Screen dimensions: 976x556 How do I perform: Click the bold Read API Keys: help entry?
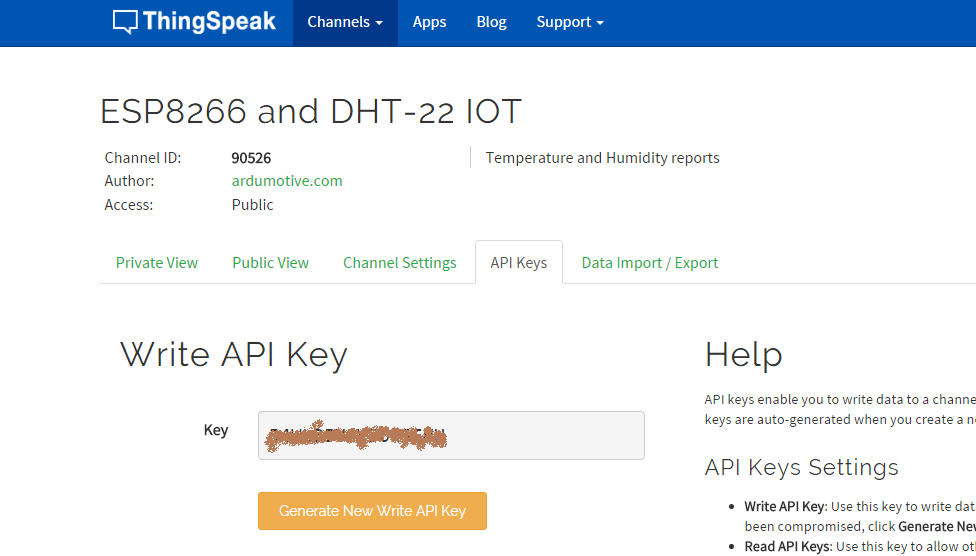pyautogui.click(x=788, y=547)
